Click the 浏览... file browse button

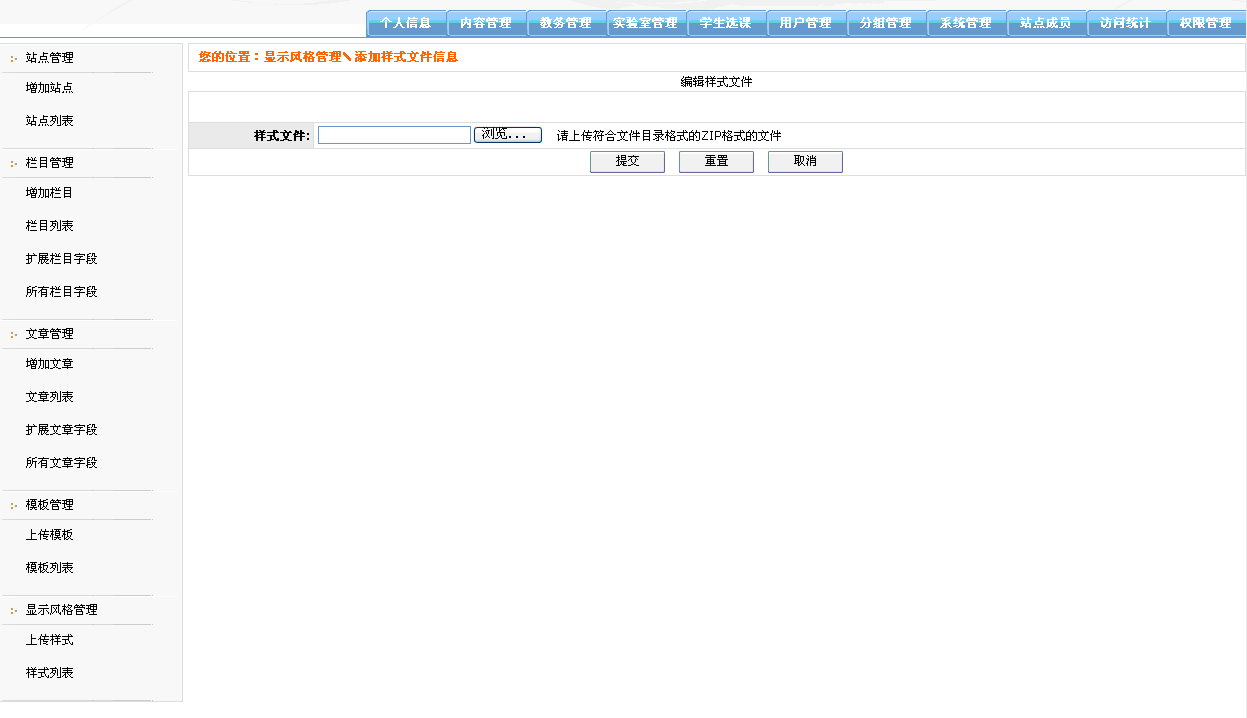click(x=508, y=135)
